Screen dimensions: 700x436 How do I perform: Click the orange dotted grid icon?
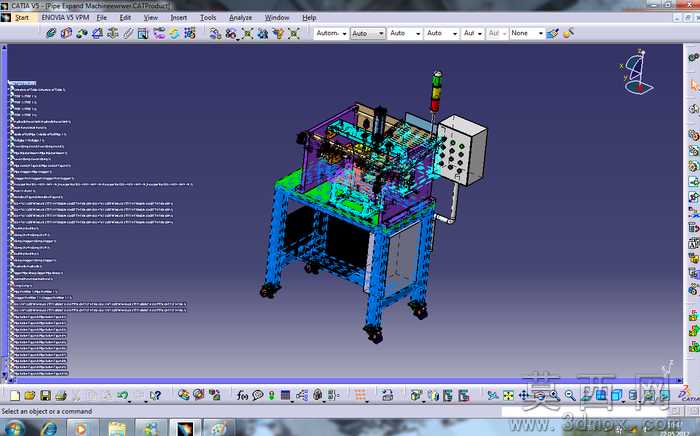(x=360, y=395)
